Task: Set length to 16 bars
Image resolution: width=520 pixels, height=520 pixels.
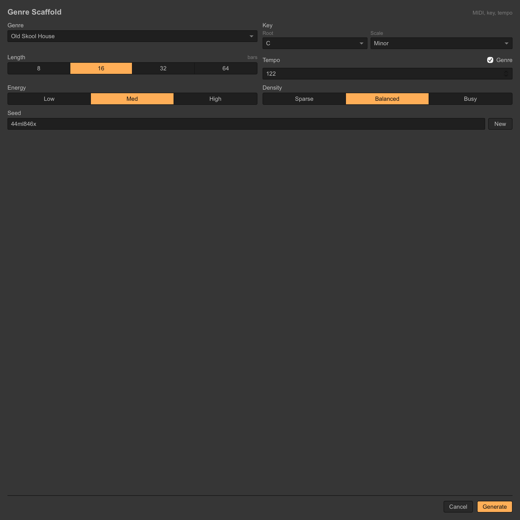Action: [x=101, y=68]
